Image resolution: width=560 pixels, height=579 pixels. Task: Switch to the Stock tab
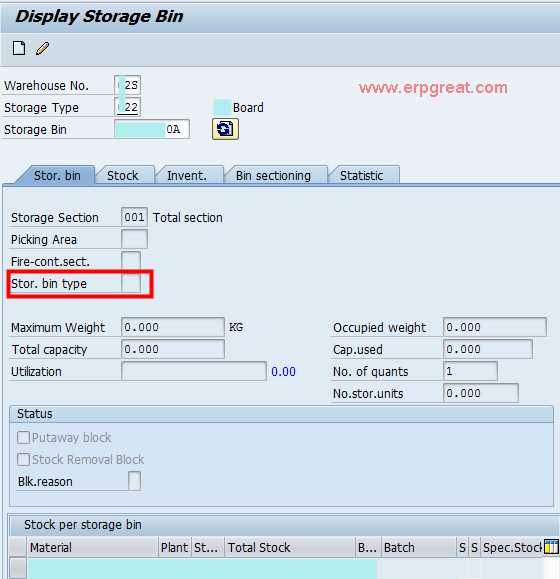[x=123, y=175]
